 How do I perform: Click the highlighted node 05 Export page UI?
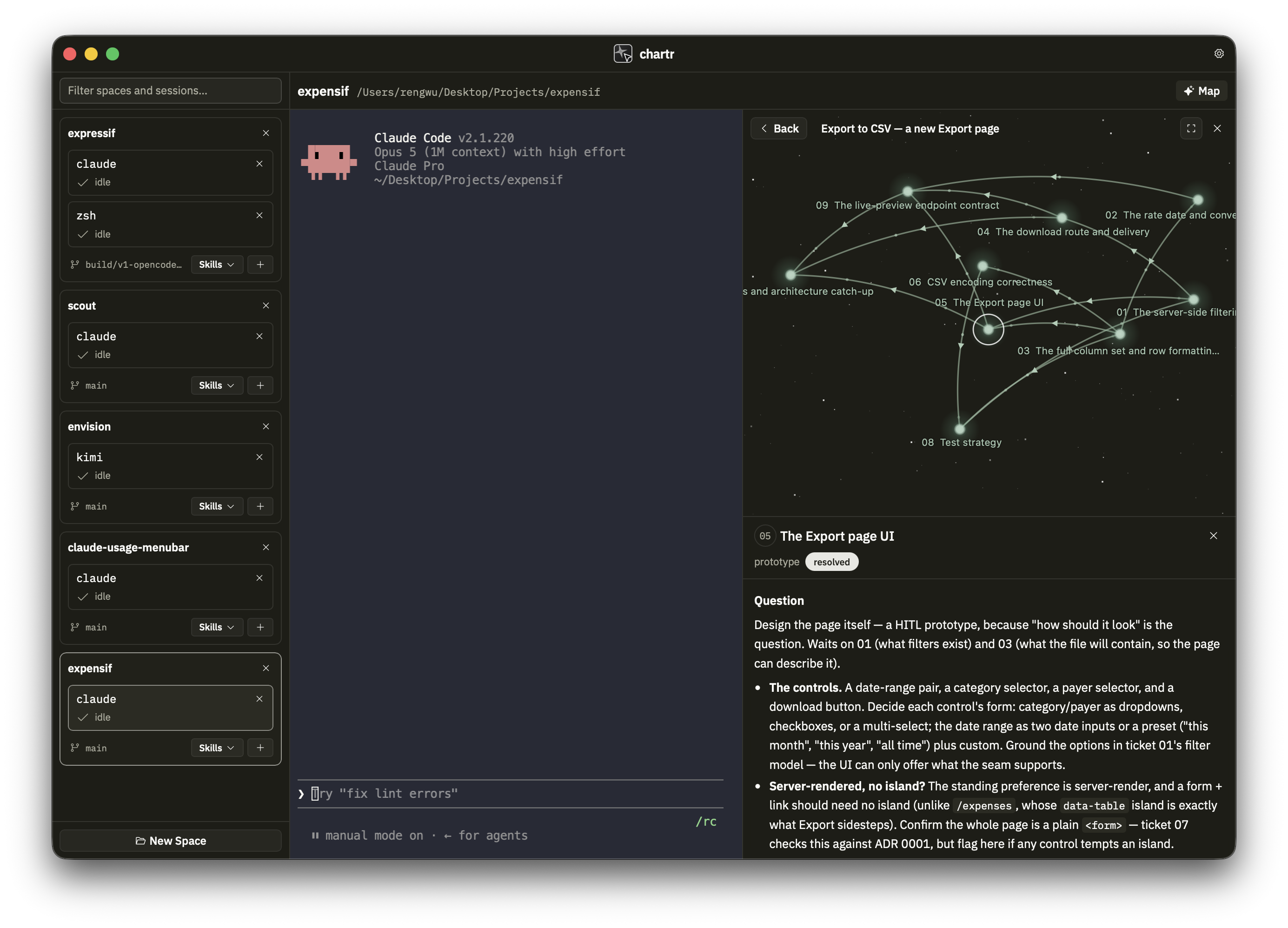pos(988,329)
